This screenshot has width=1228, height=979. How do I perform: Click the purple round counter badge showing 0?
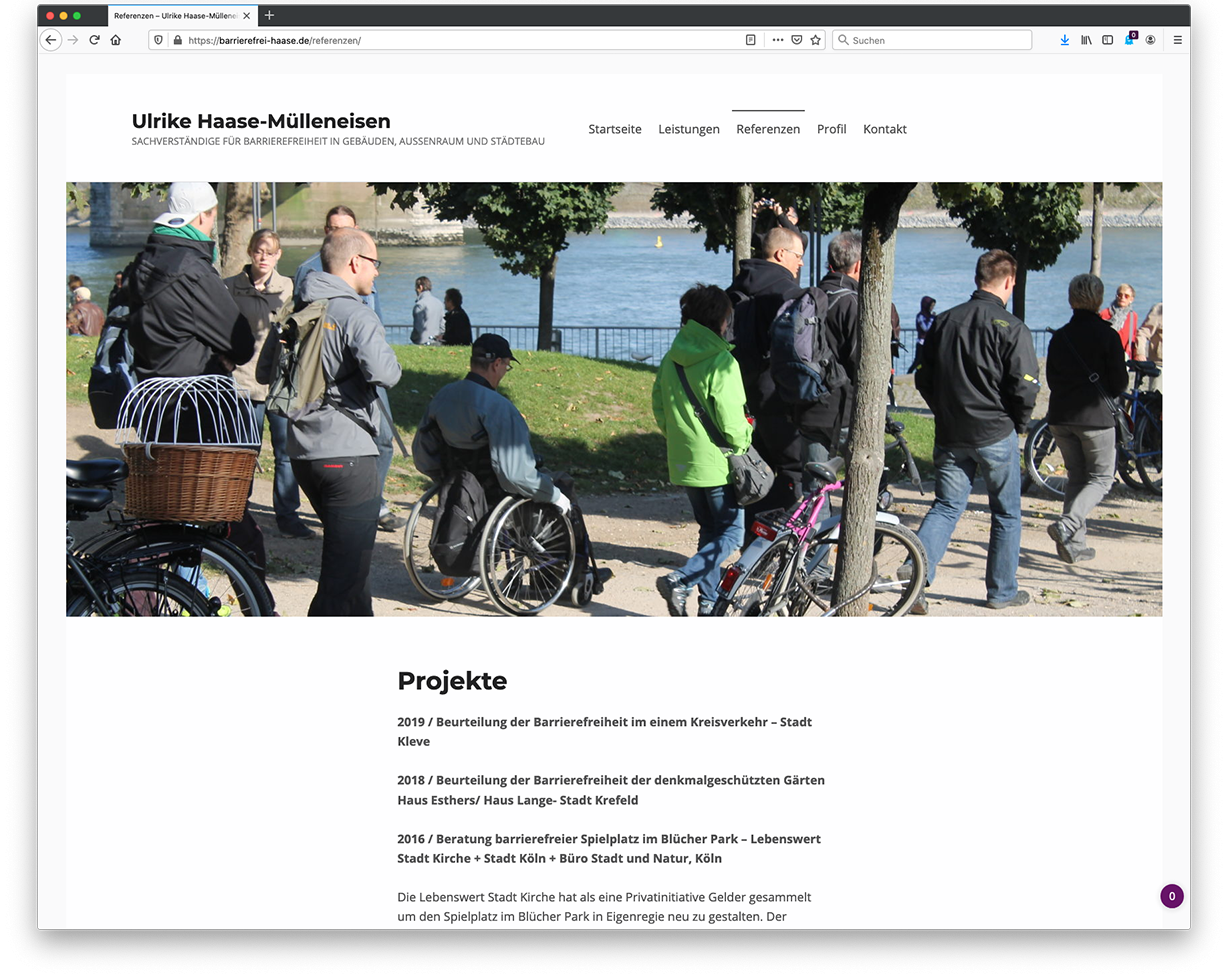pos(1172,896)
